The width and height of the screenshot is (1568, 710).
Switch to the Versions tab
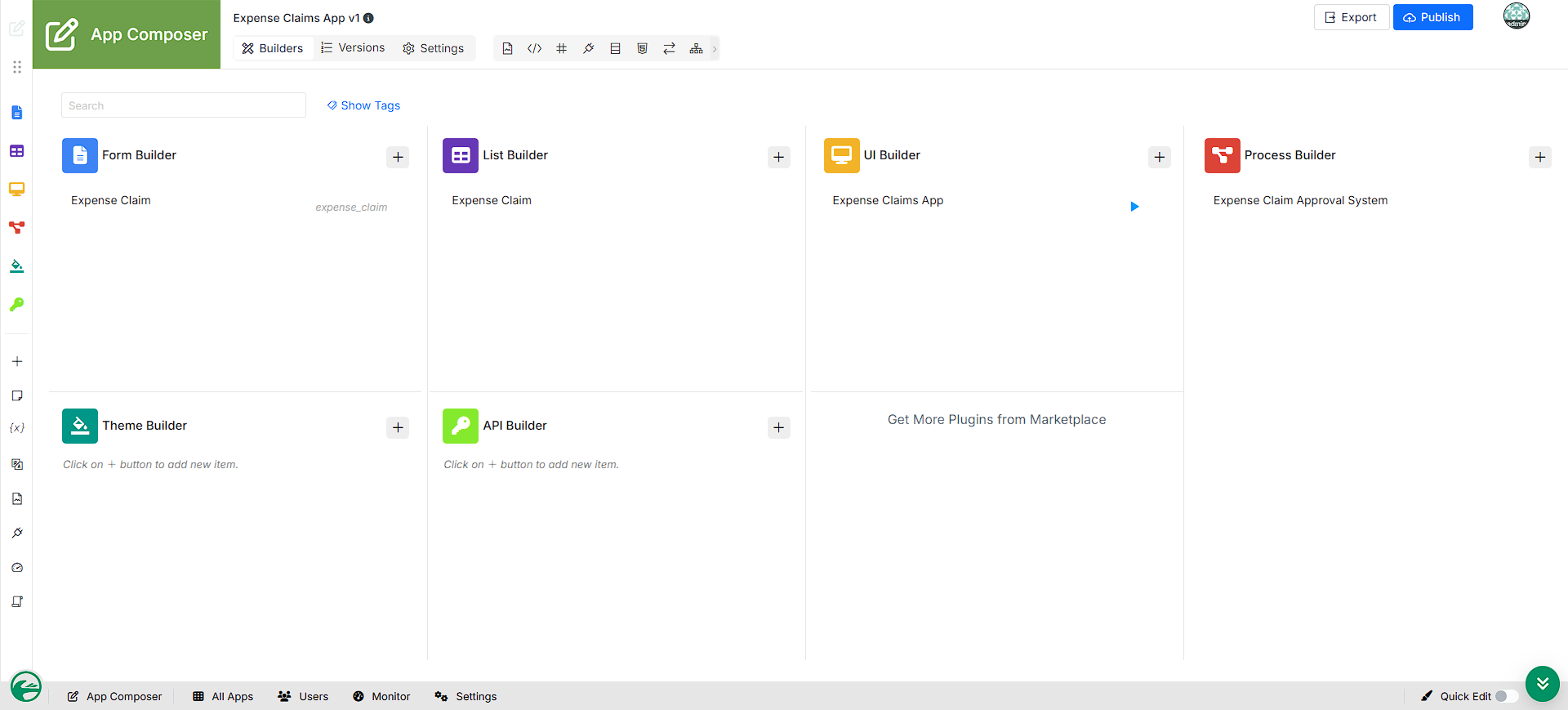point(353,48)
